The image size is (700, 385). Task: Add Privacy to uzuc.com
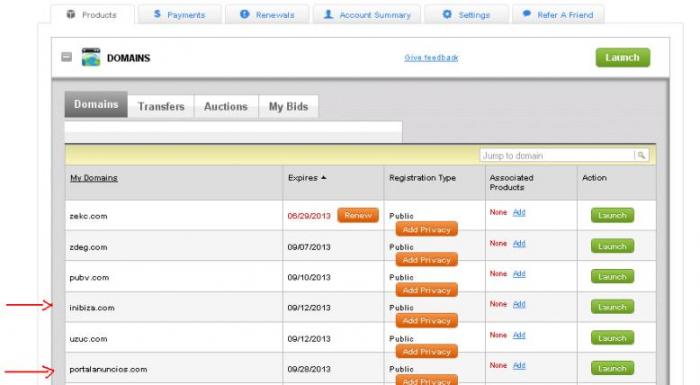pyautogui.click(x=427, y=352)
